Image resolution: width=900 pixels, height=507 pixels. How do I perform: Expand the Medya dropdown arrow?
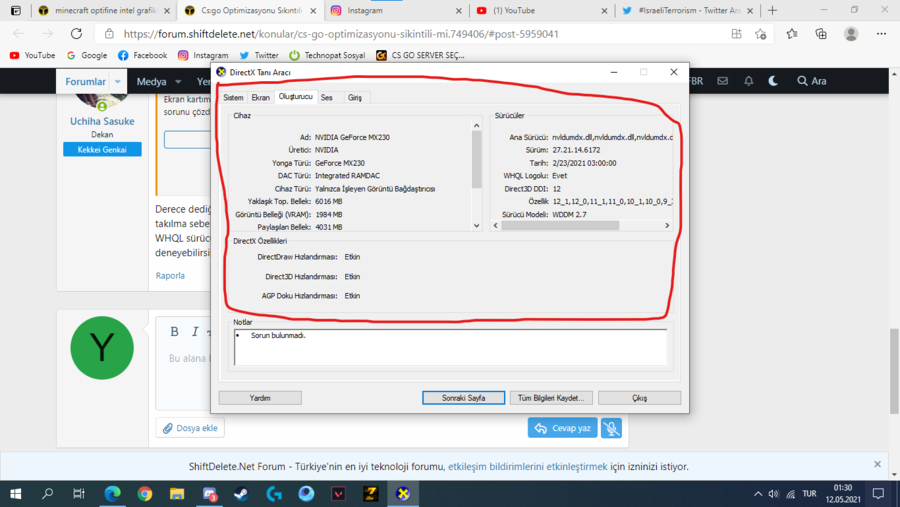pyautogui.click(x=178, y=82)
